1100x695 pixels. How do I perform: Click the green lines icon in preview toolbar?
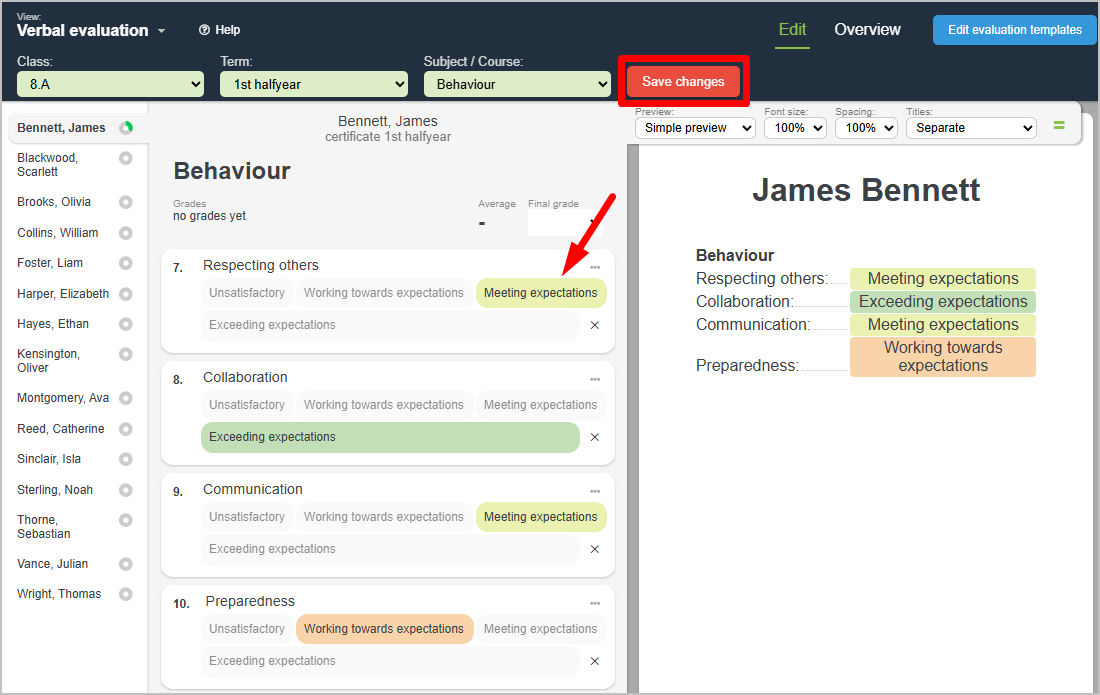1059,127
